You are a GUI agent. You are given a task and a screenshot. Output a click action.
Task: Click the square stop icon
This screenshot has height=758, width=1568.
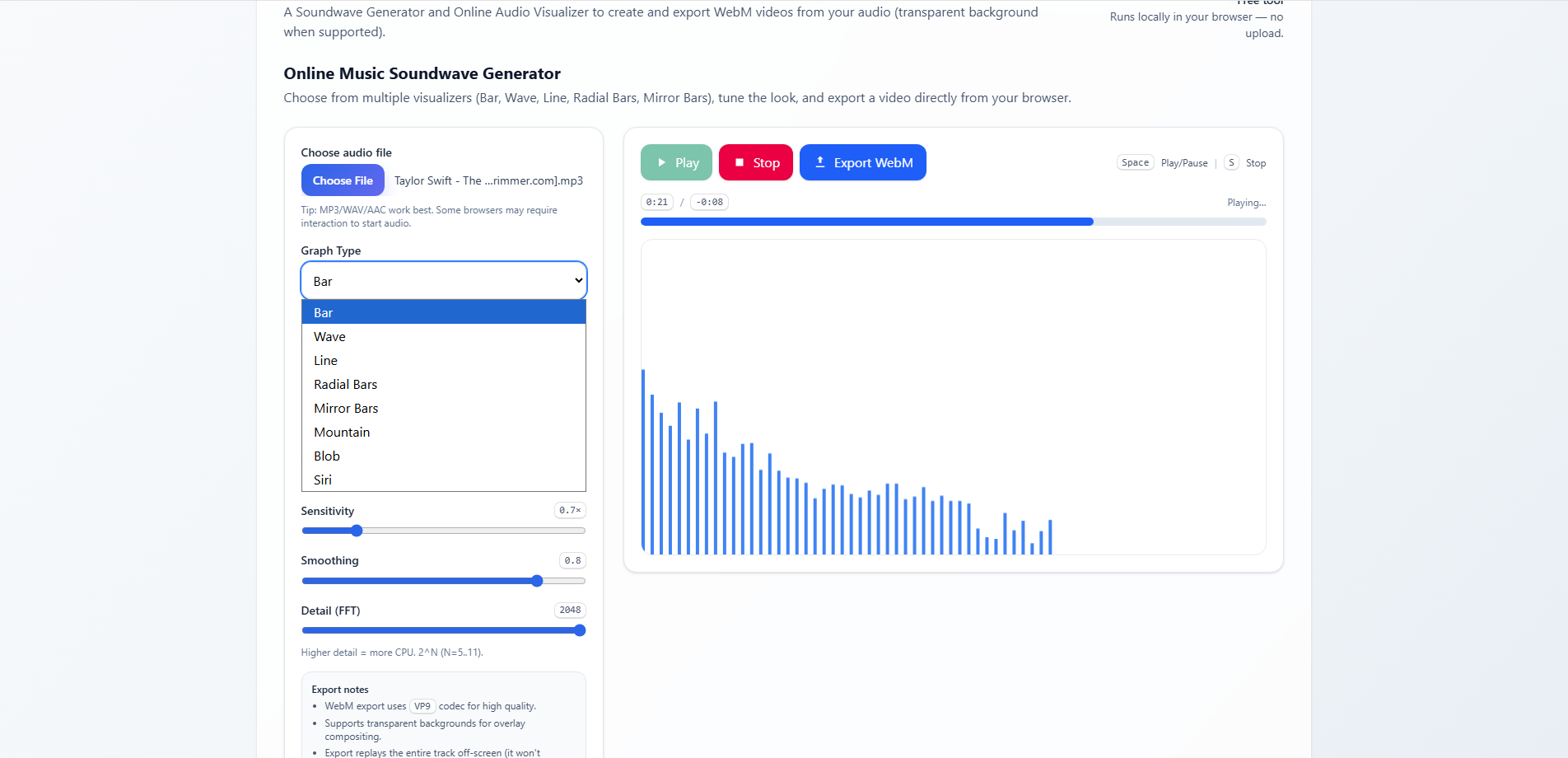[x=740, y=162]
